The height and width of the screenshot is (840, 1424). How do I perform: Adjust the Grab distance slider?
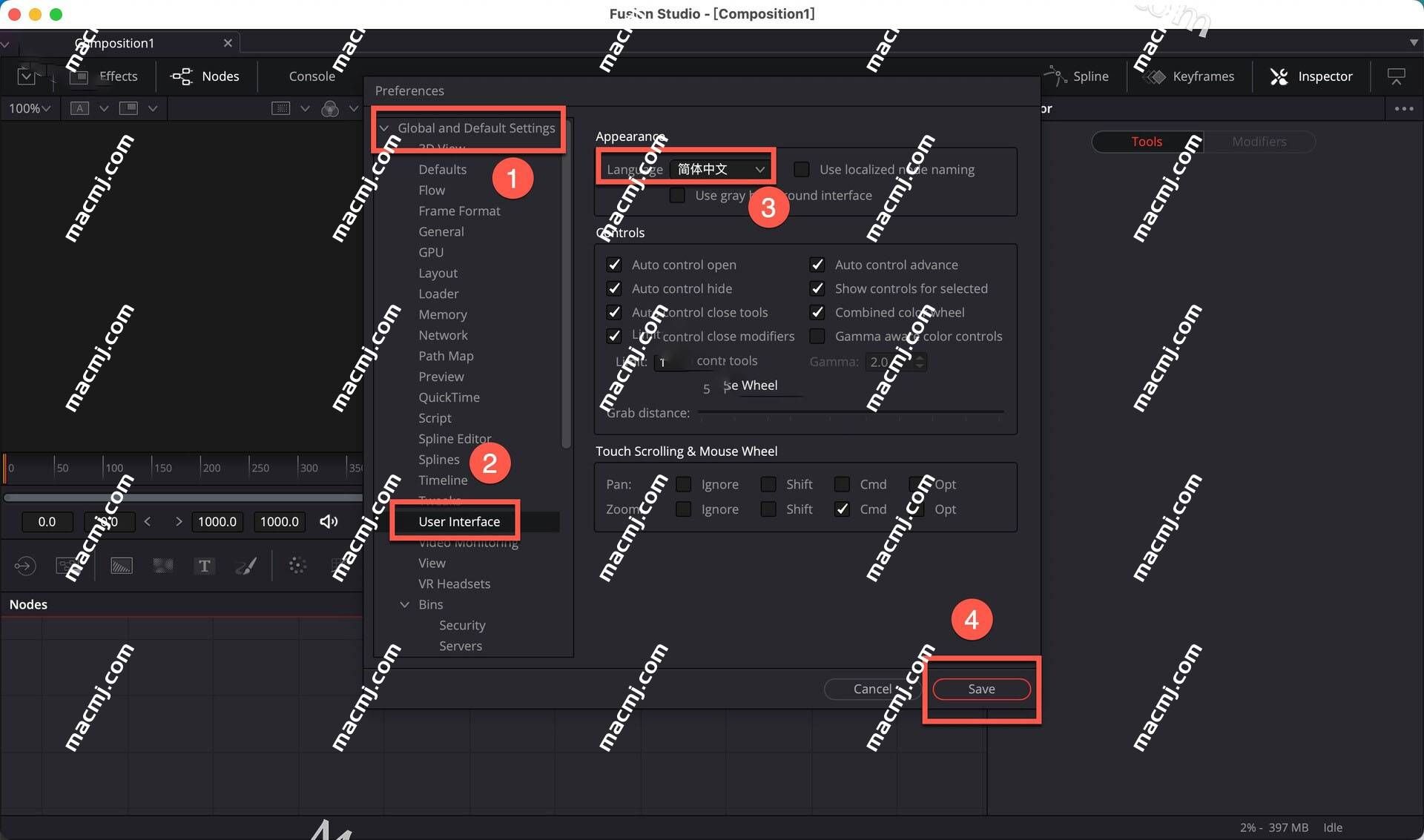point(851,412)
